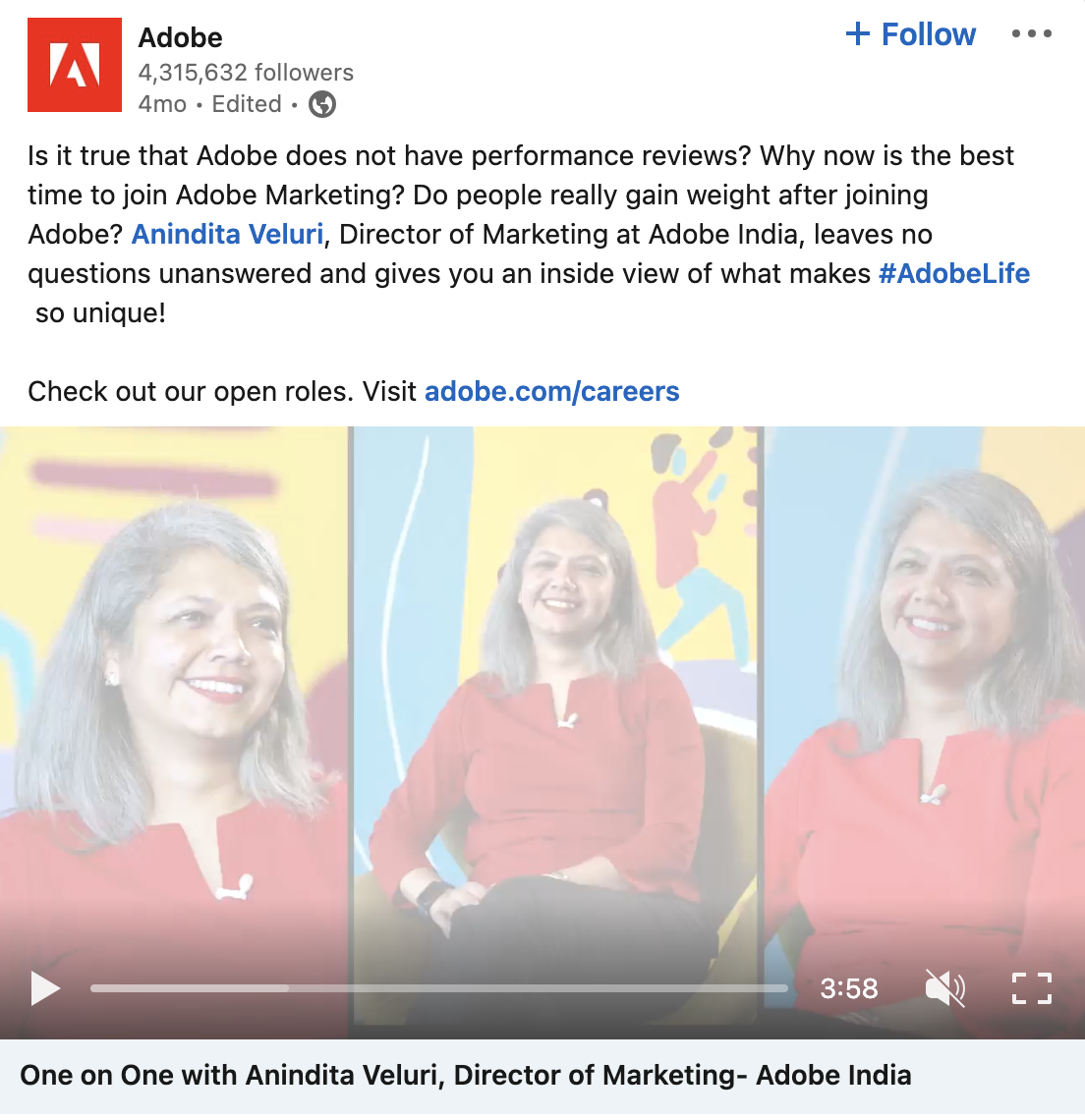Unmute the video sound
Screen dimensions: 1085x1120
click(x=944, y=988)
